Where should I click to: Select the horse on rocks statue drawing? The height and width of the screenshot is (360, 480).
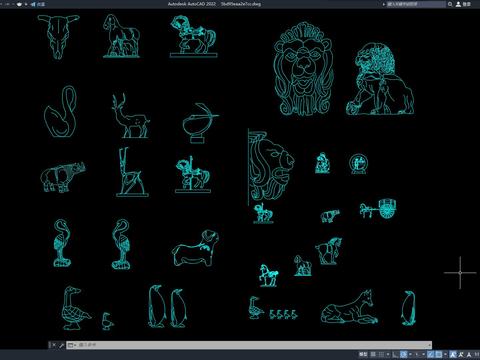pyautogui.click(x=121, y=36)
